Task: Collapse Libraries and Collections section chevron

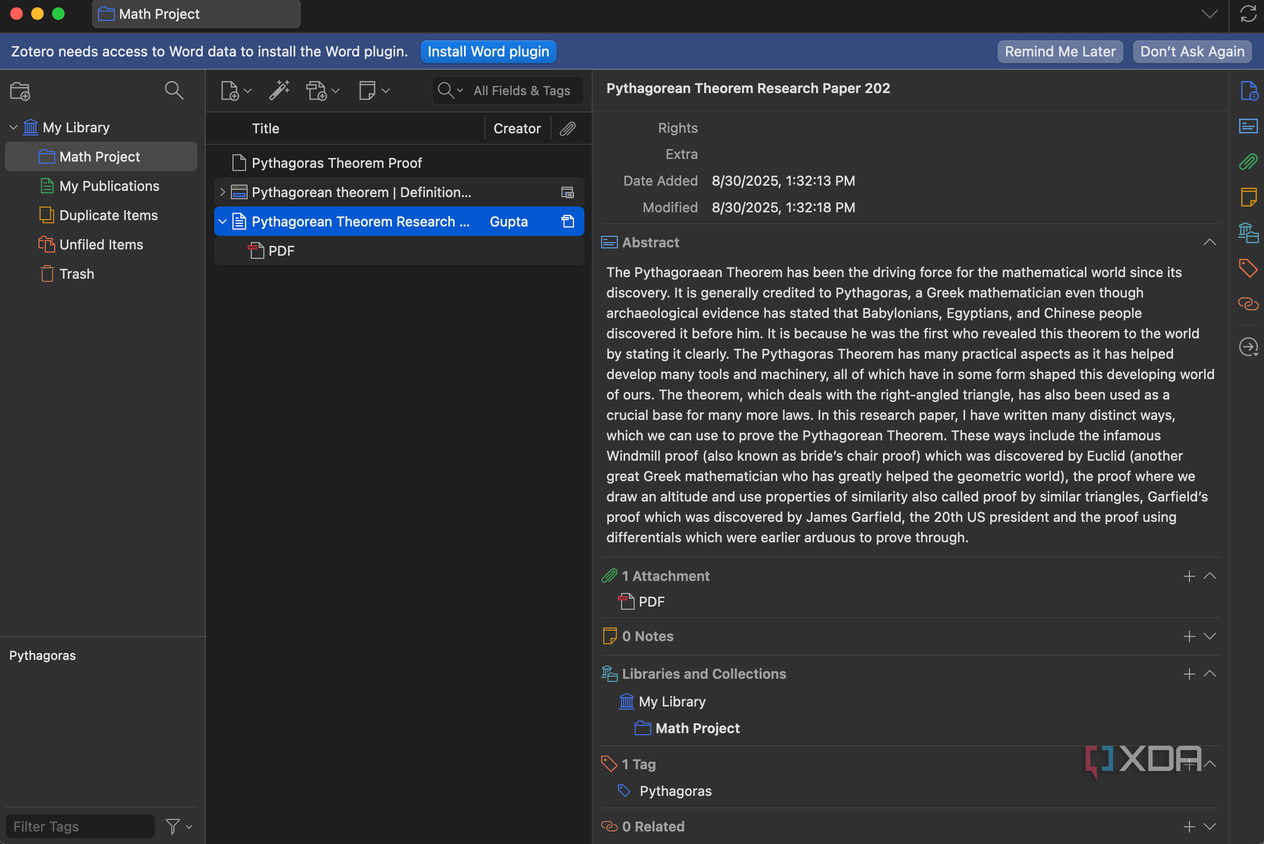Action: click(x=1209, y=674)
